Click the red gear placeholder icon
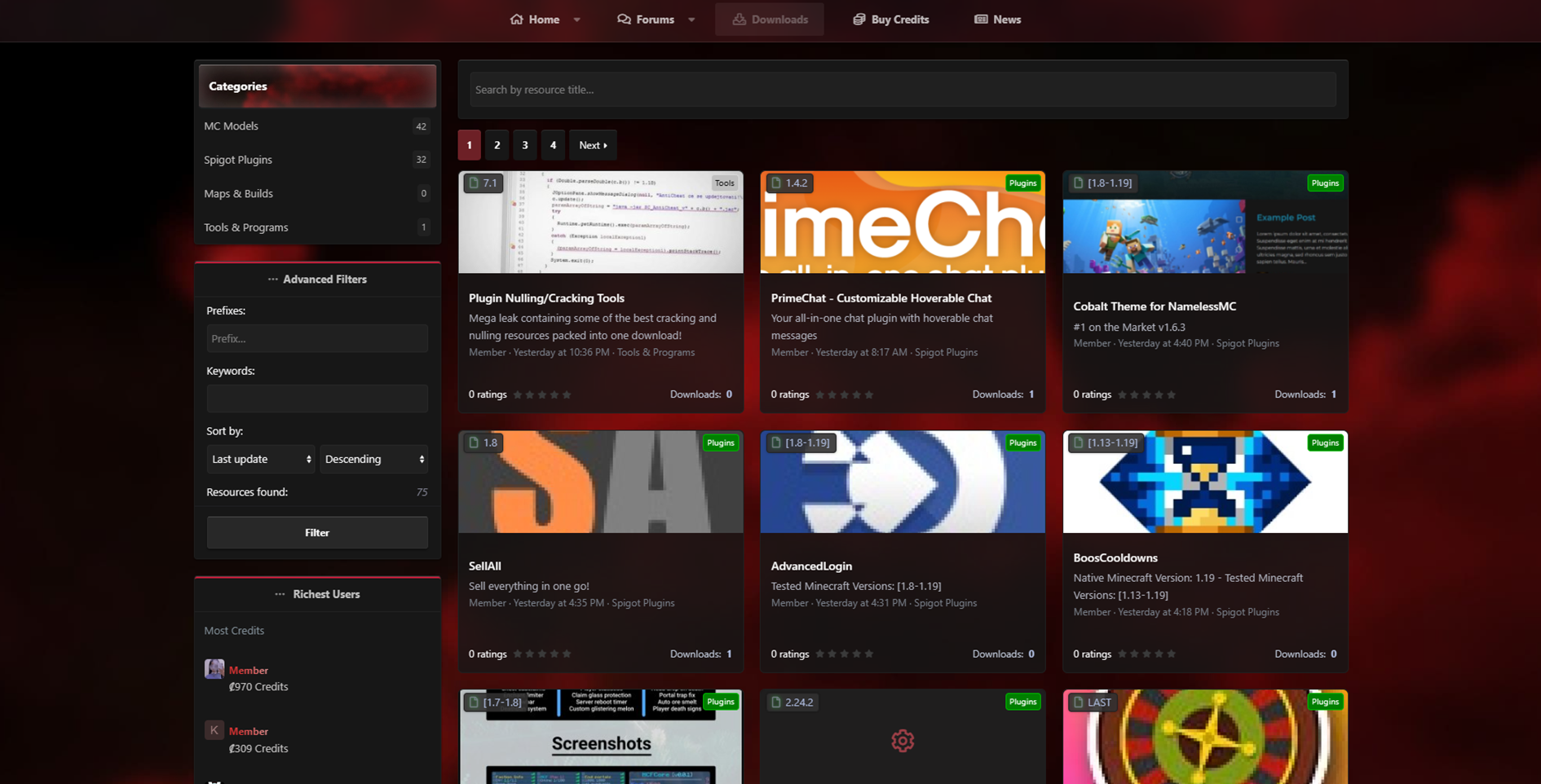 [903, 741]
